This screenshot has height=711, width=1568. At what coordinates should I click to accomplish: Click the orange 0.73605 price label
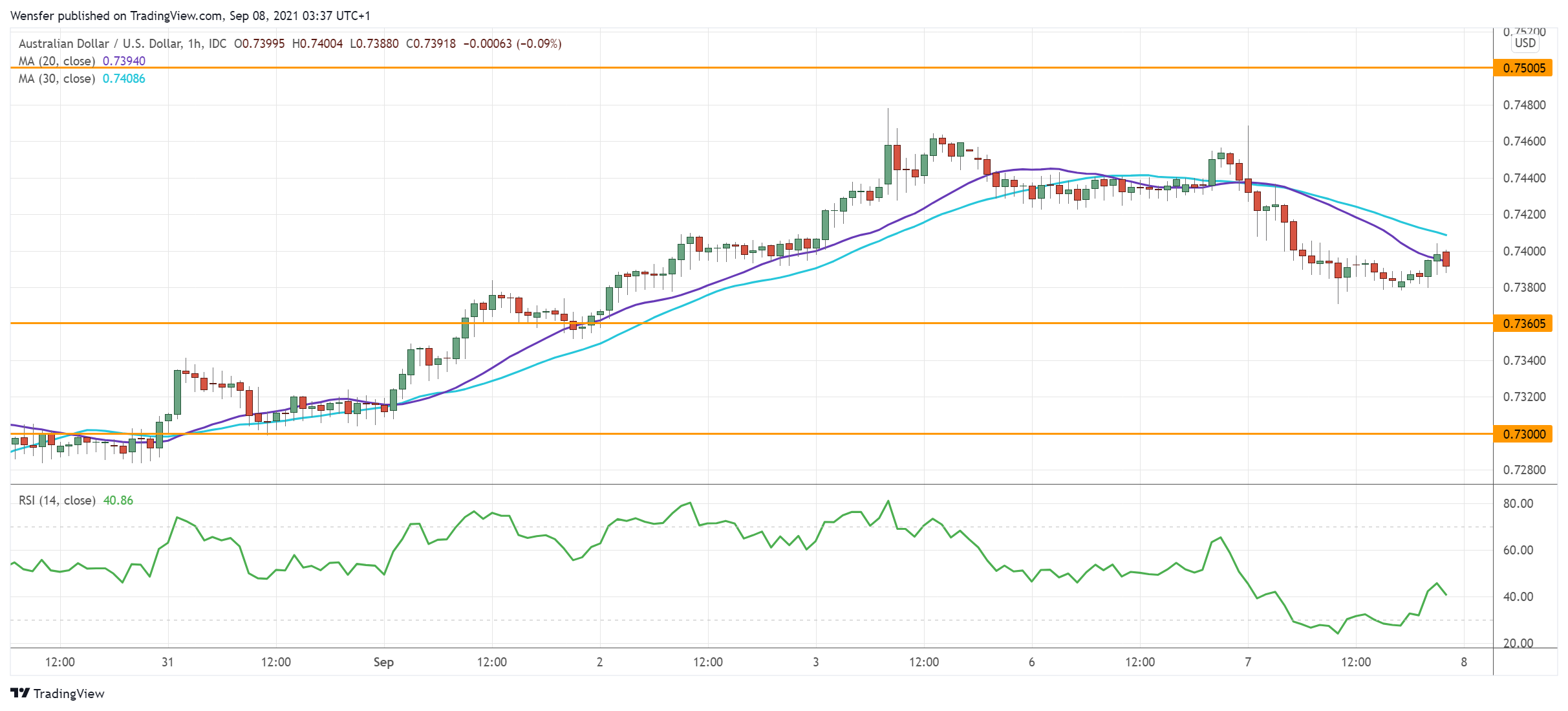(x=1523, y=323)
